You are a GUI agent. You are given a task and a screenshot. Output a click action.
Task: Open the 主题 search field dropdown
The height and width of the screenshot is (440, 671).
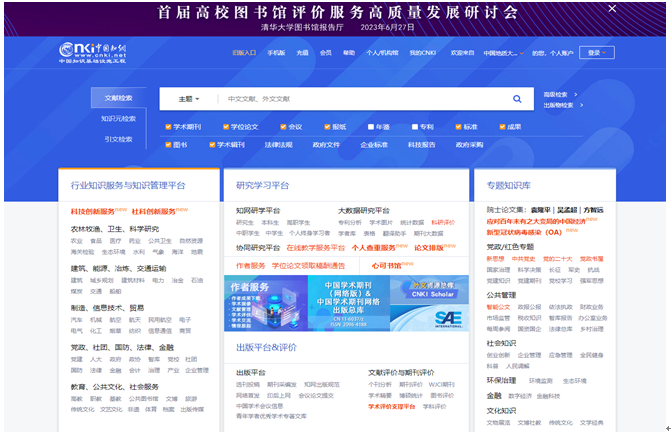coord(189,99)
